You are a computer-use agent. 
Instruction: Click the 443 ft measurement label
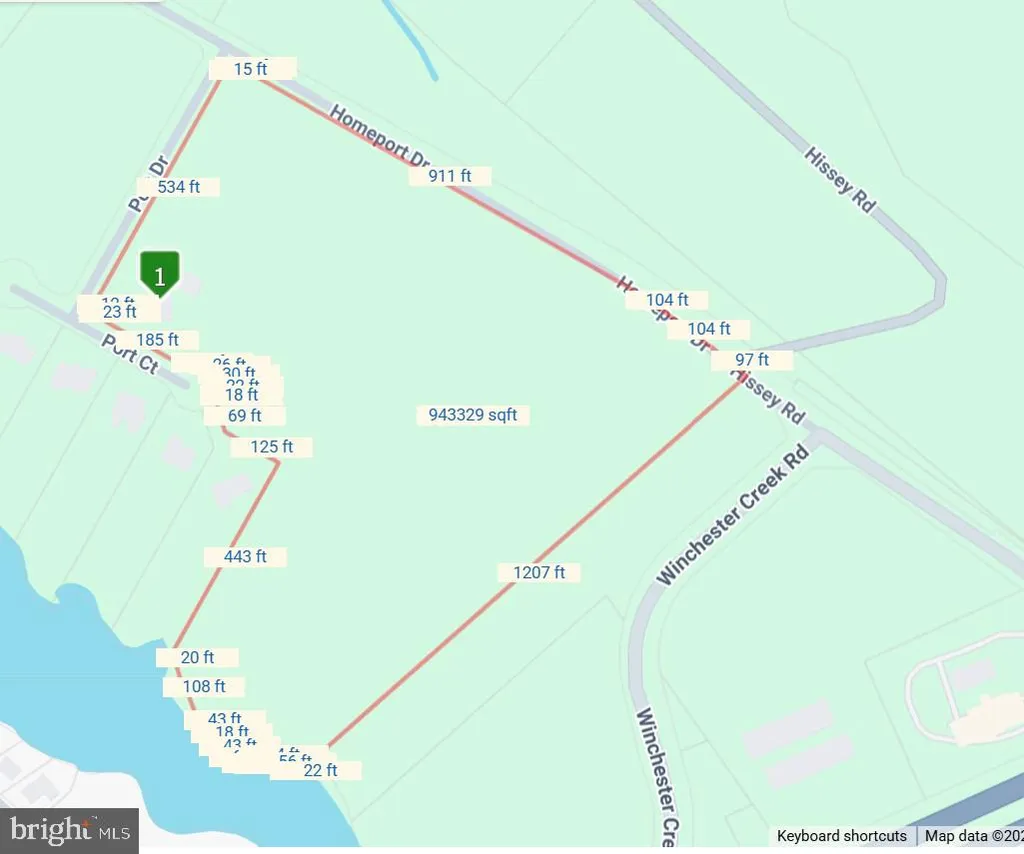pyautogui.click(x=245, y=556)
